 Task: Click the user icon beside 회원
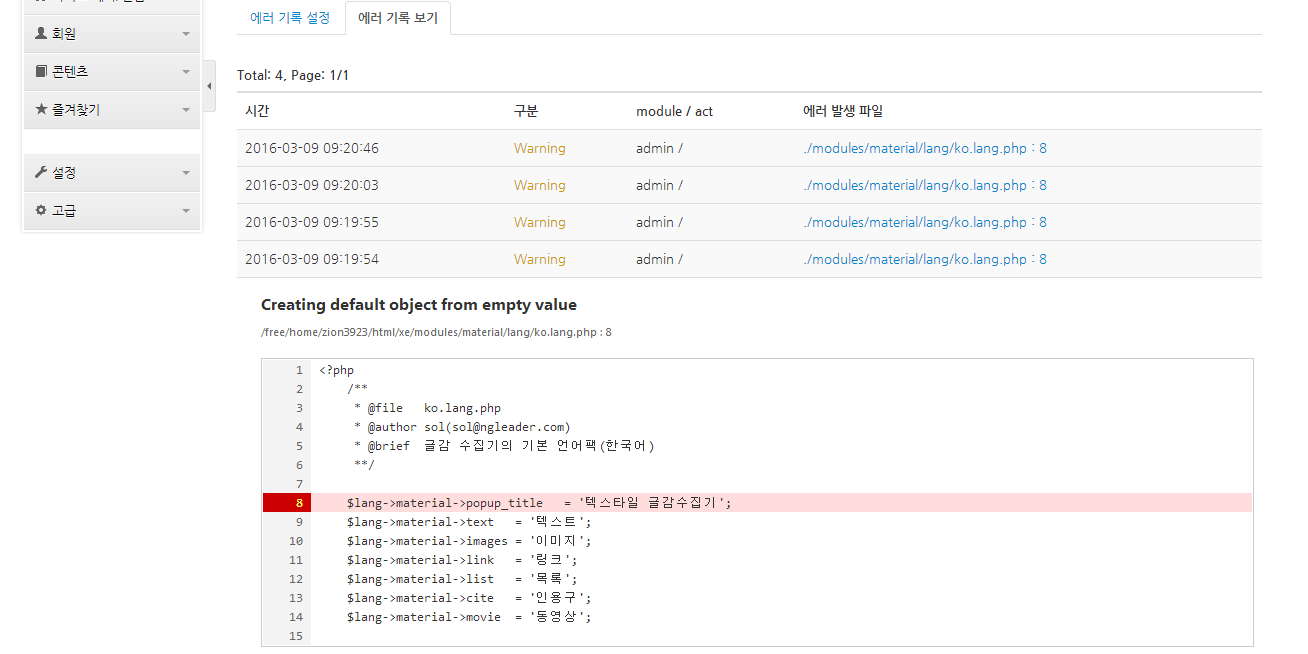pyautogui.click(x=41, y=34)
